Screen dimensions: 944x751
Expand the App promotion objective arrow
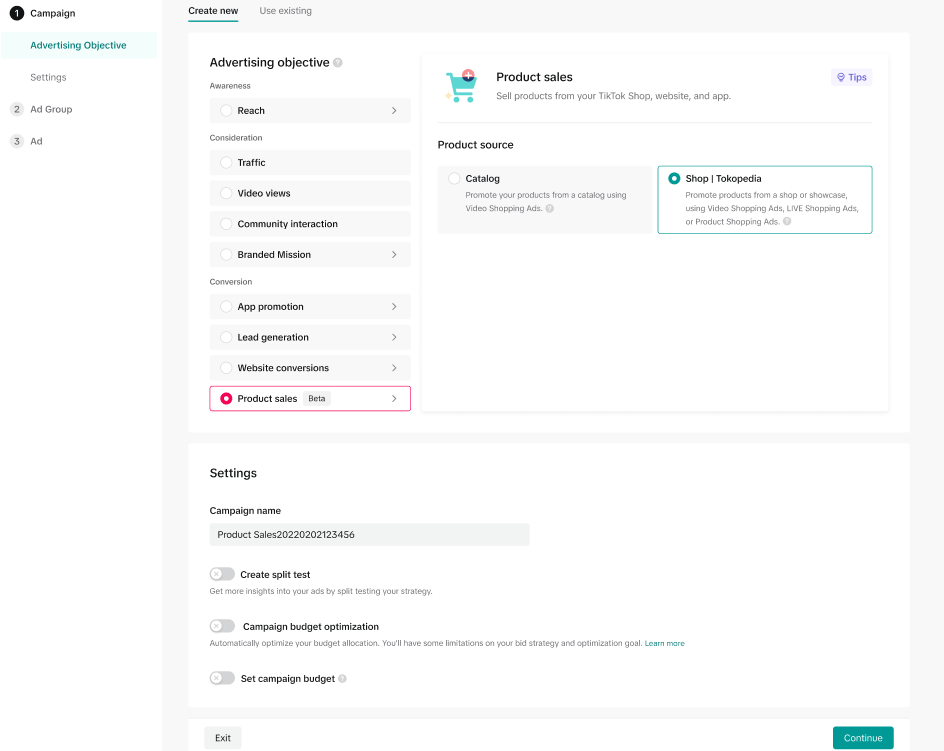pos(394,307)
